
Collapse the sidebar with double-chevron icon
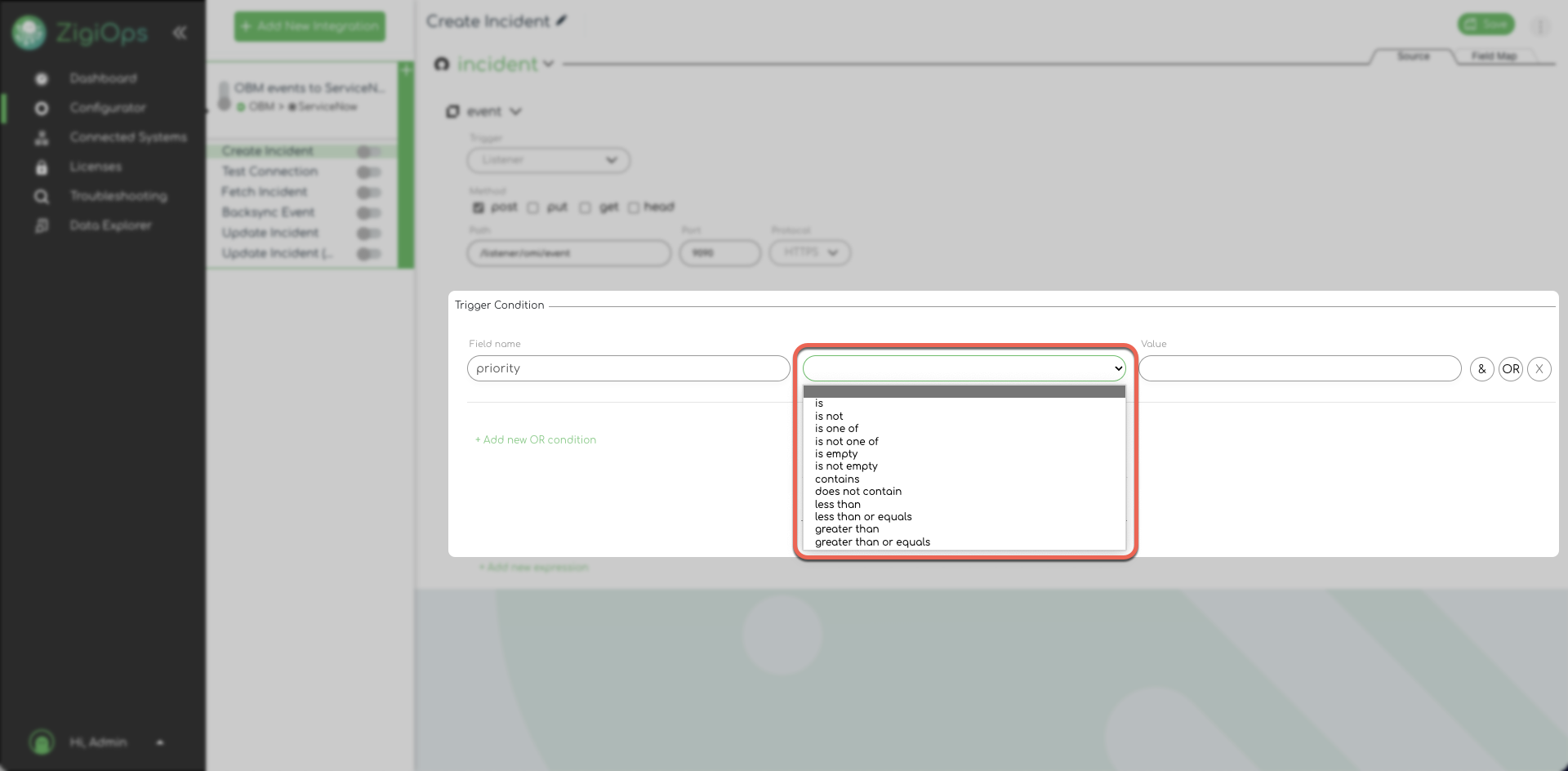pyautogui.click(x=180, y=33)
